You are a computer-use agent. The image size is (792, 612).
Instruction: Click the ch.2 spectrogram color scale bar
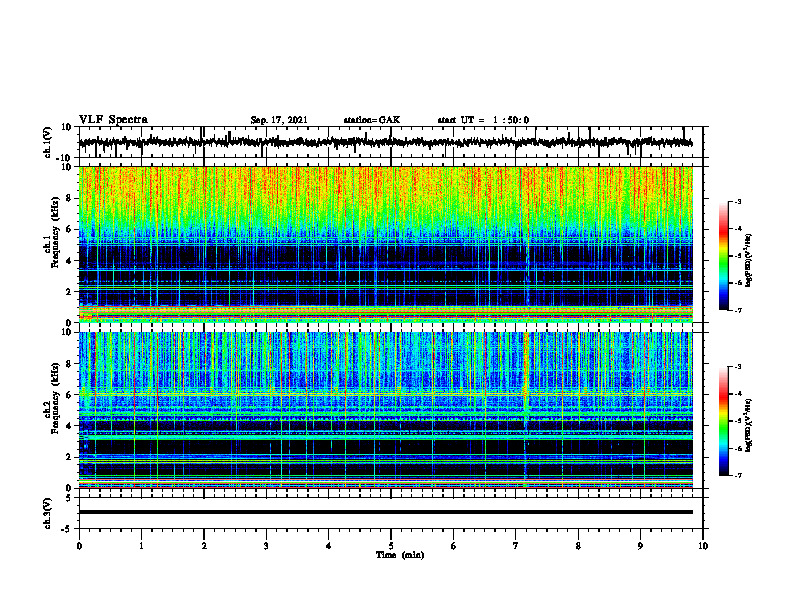pyautogui.click(x=723, y=421)
